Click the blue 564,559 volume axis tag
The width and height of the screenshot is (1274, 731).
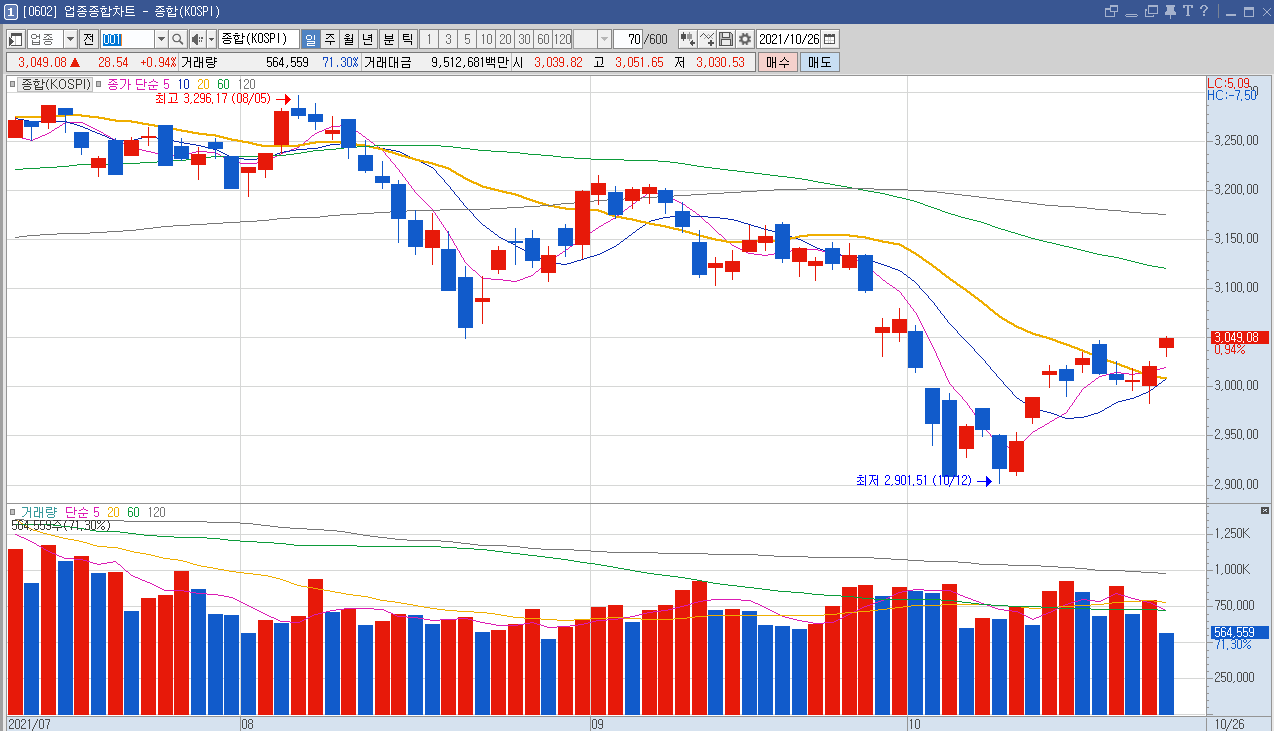click(1239, 632)
